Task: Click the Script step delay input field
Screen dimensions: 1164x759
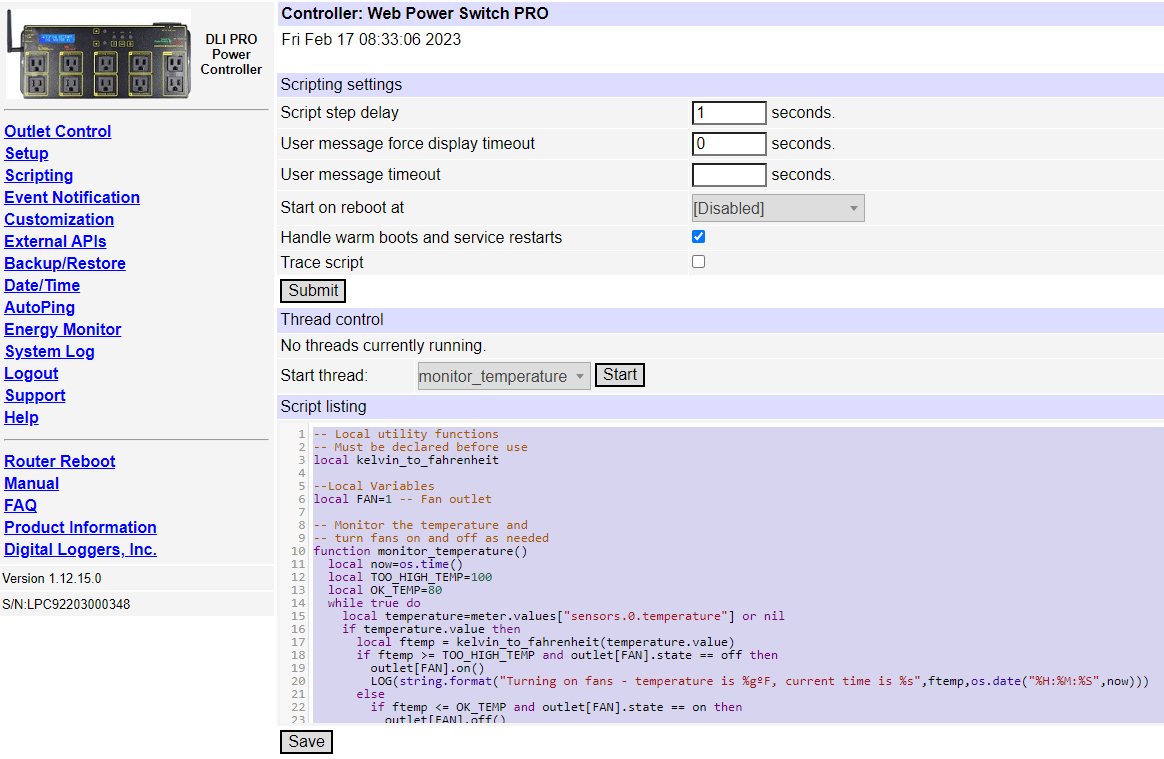Action: 728,113
